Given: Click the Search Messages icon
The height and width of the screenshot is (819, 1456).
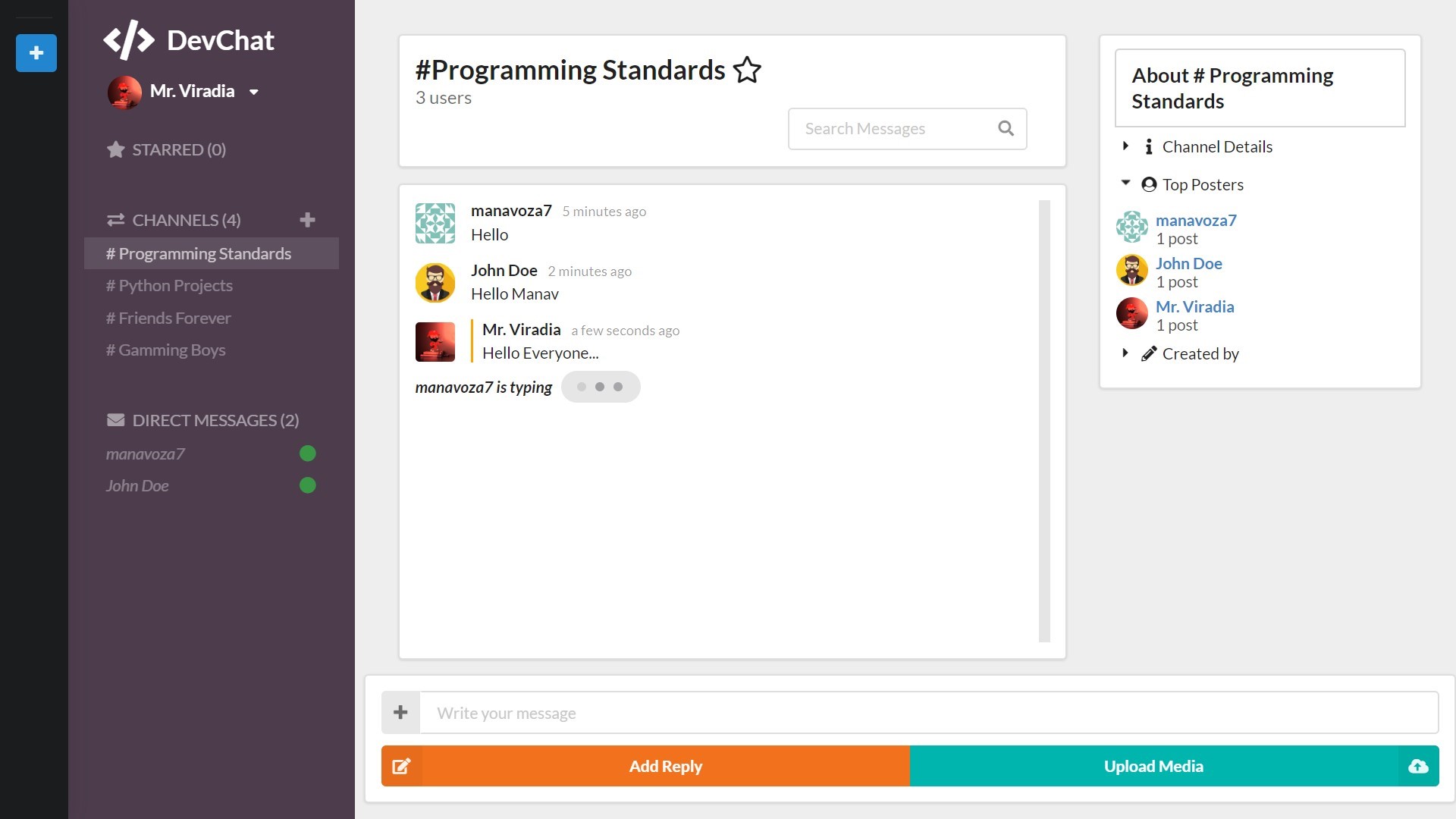Looking at the screenshot, I should click(x=1006, y=128).
